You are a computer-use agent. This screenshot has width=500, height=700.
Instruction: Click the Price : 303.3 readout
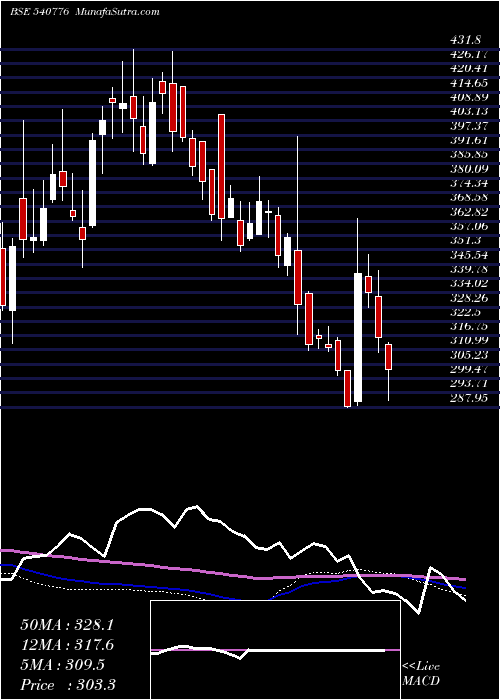pos(67,685)
